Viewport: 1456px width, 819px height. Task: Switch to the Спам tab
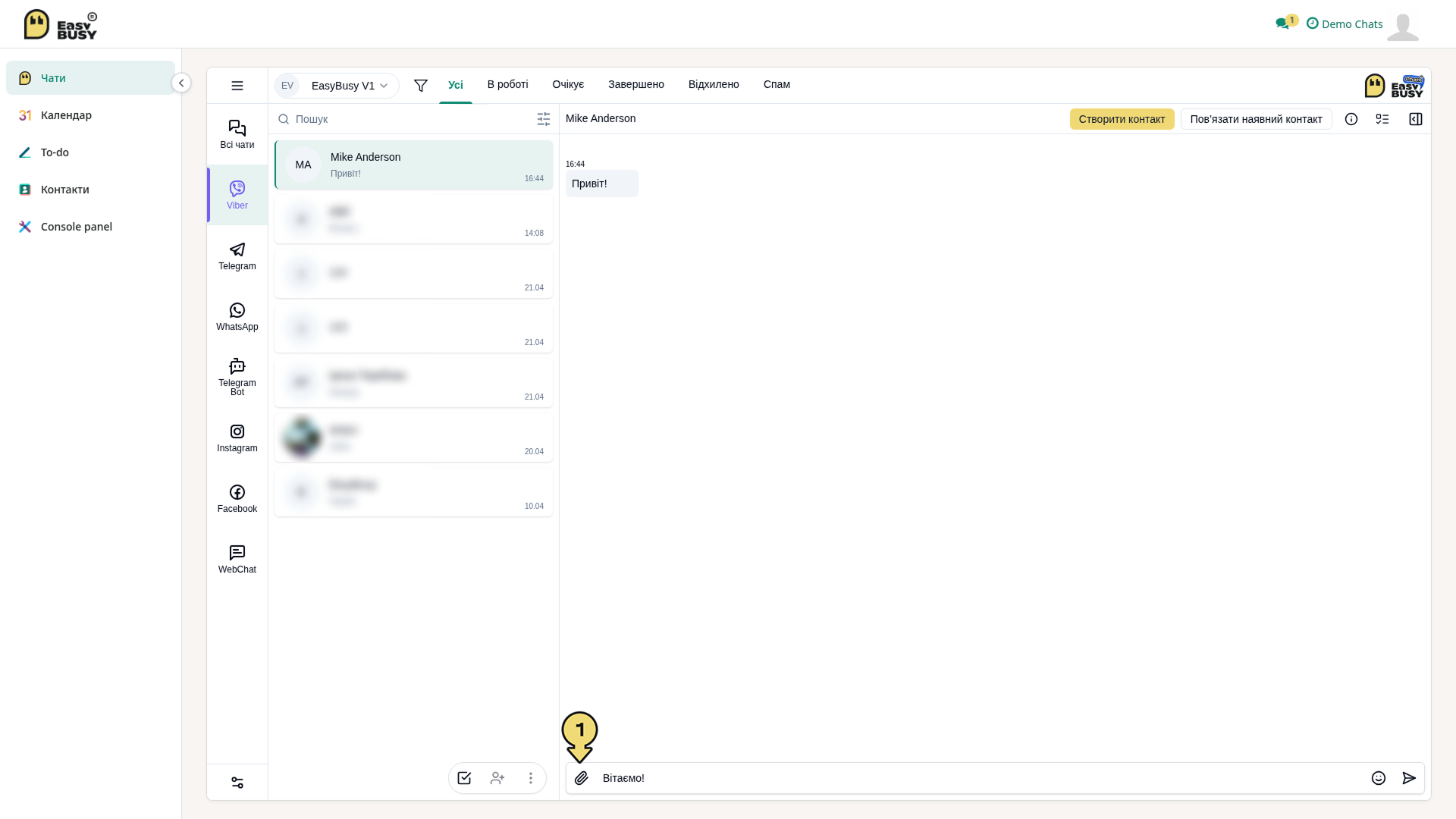777,84
